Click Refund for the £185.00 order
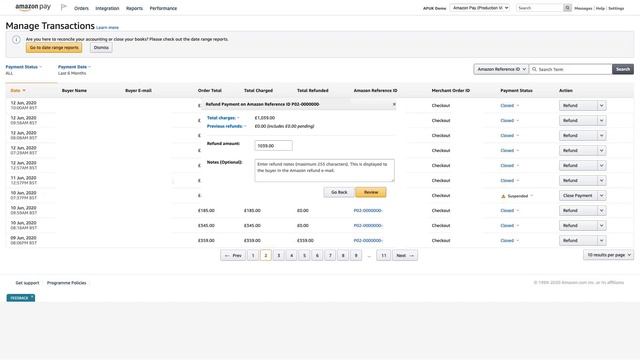 click(578, 211)
